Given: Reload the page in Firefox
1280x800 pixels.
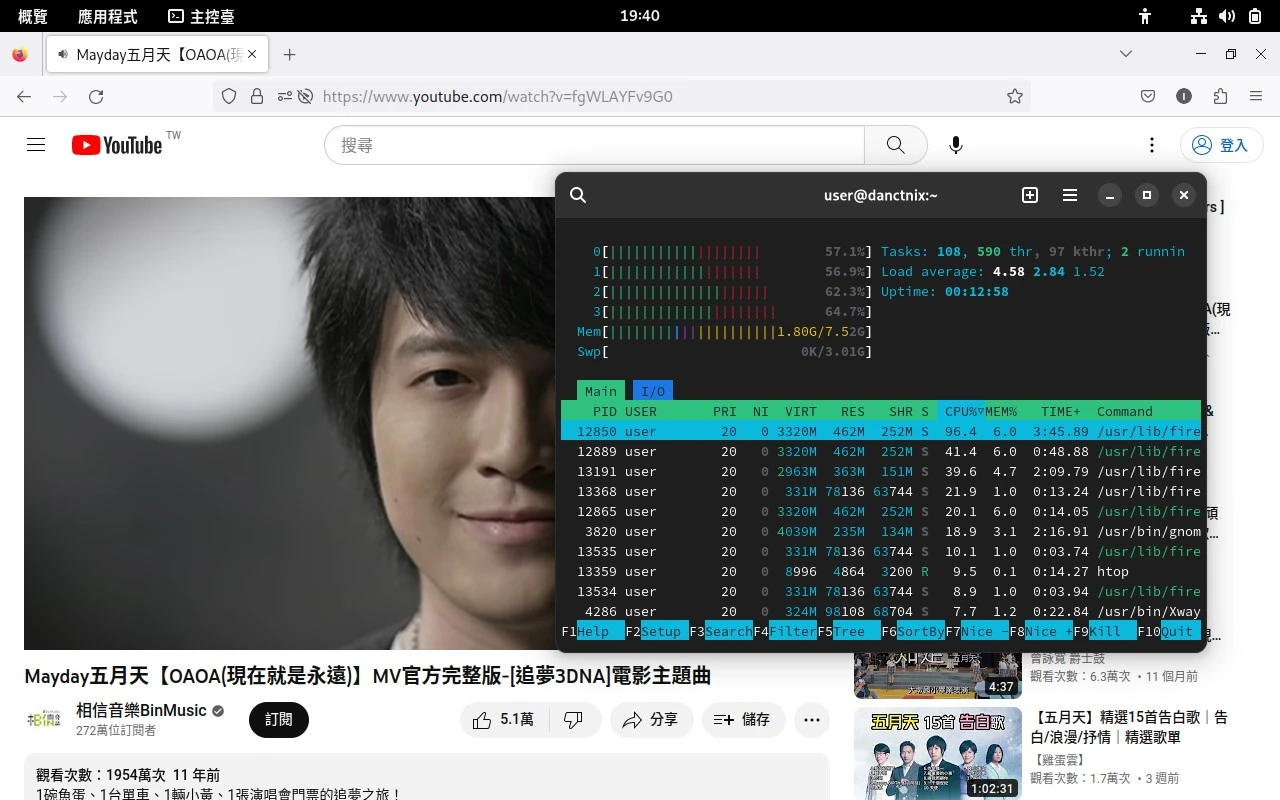Looking at the screenshot, I should click(96, 97).
